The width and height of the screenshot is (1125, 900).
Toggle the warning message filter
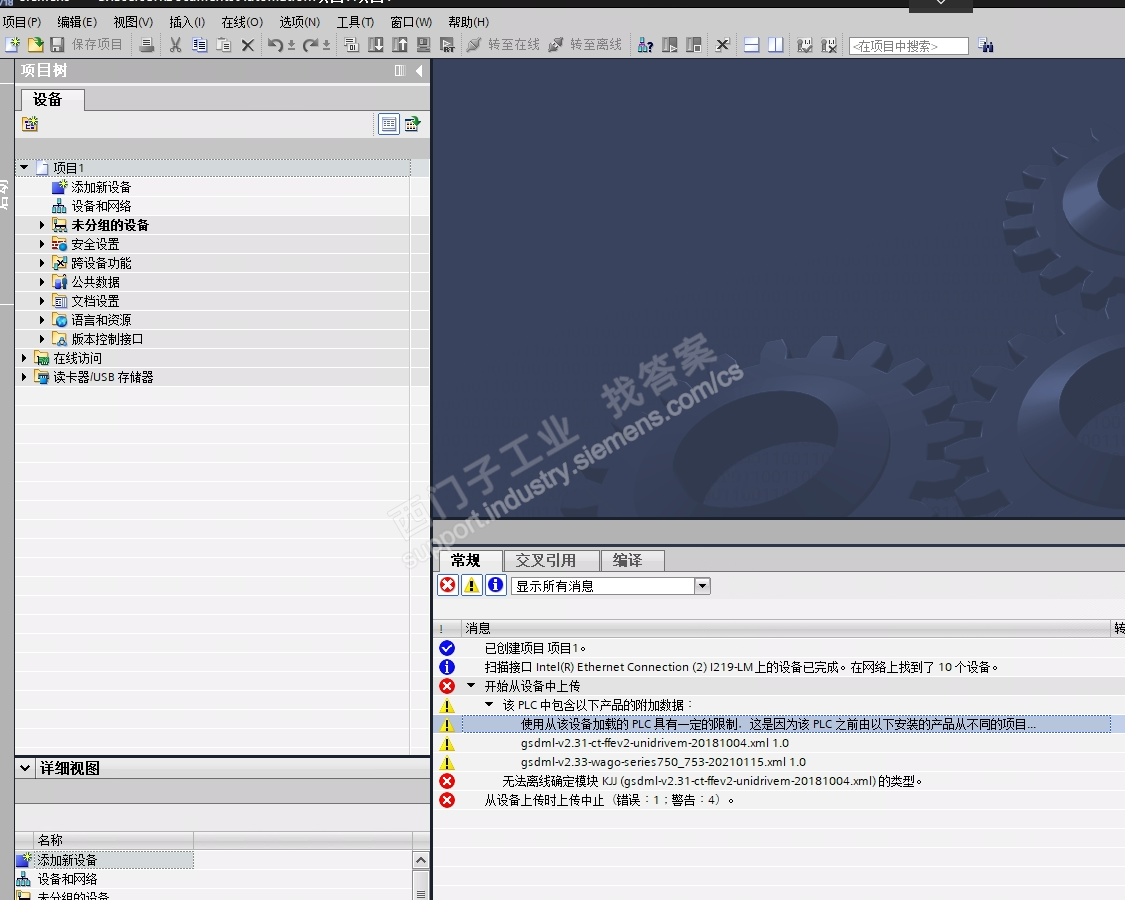tap(471, 585)
